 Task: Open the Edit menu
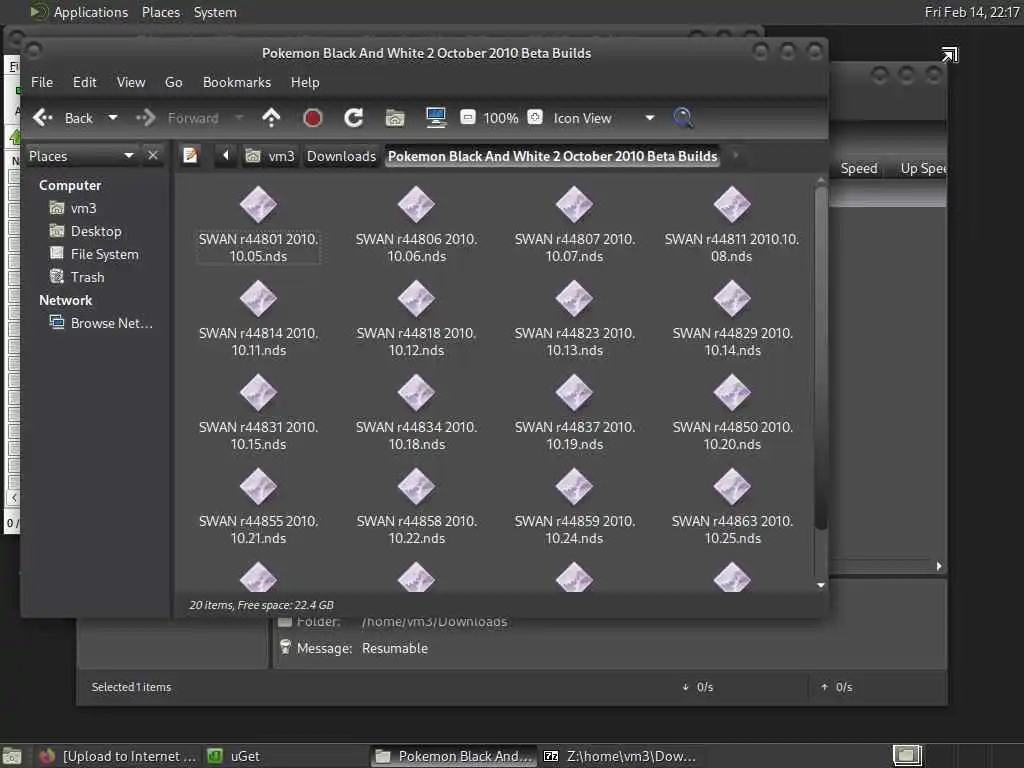[84, 82]
